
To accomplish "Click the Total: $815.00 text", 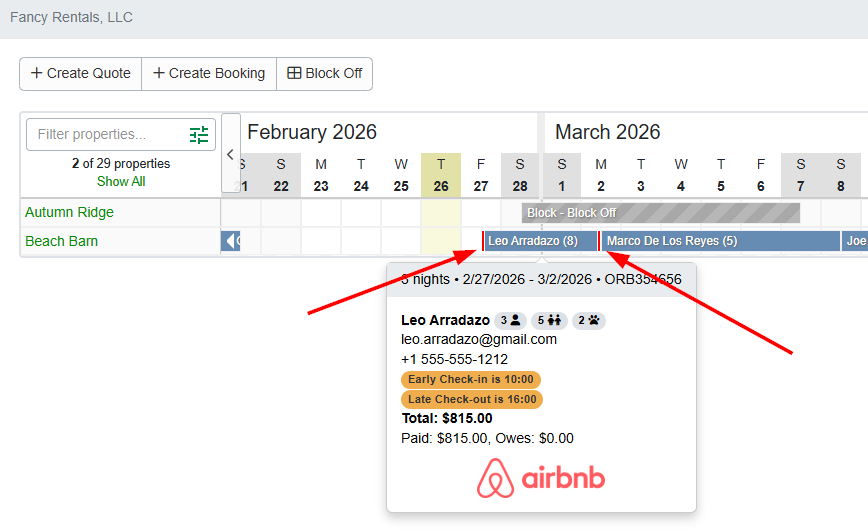I will (x=447, y=419).
